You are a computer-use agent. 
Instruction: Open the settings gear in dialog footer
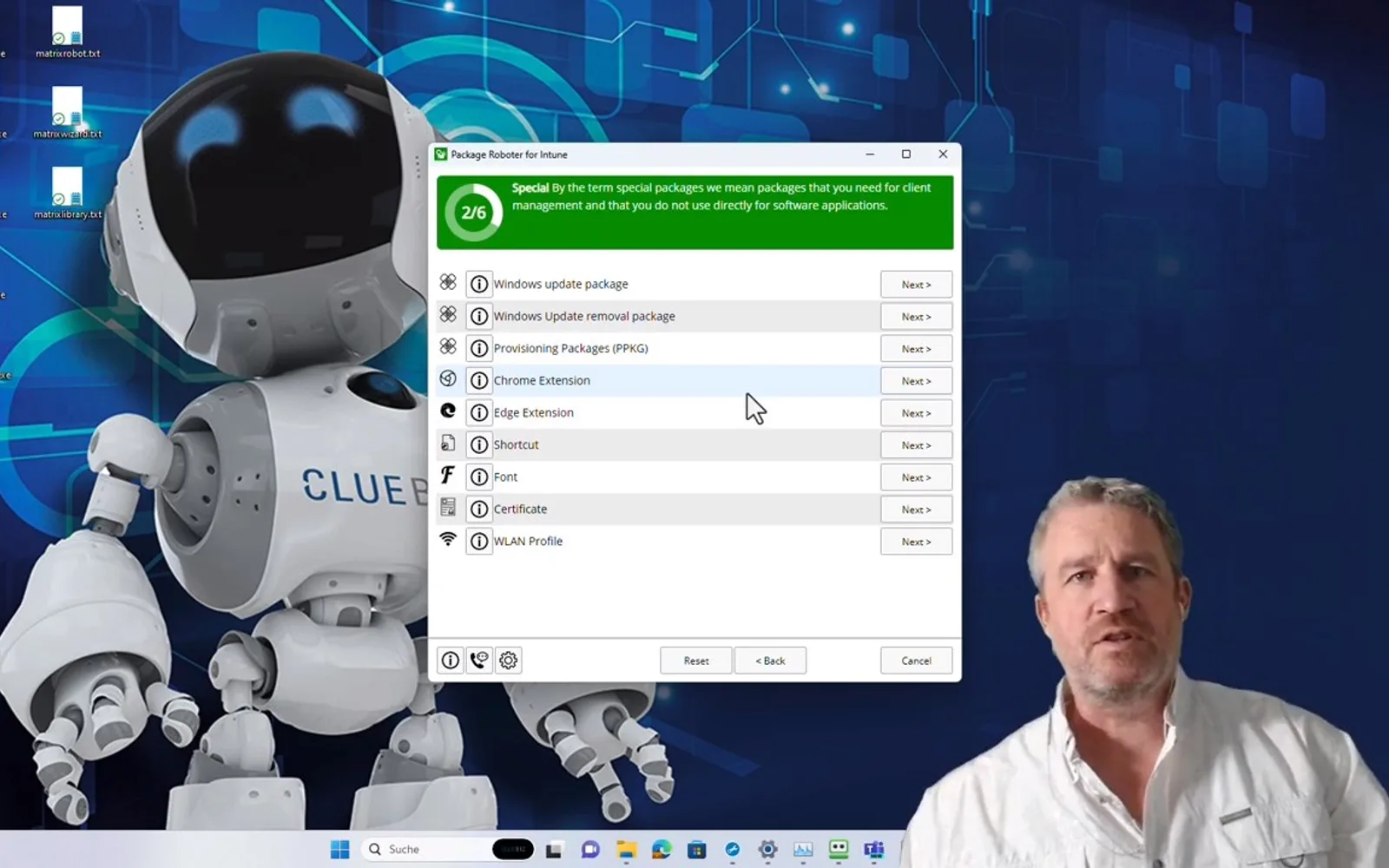[x=509, y=661]
